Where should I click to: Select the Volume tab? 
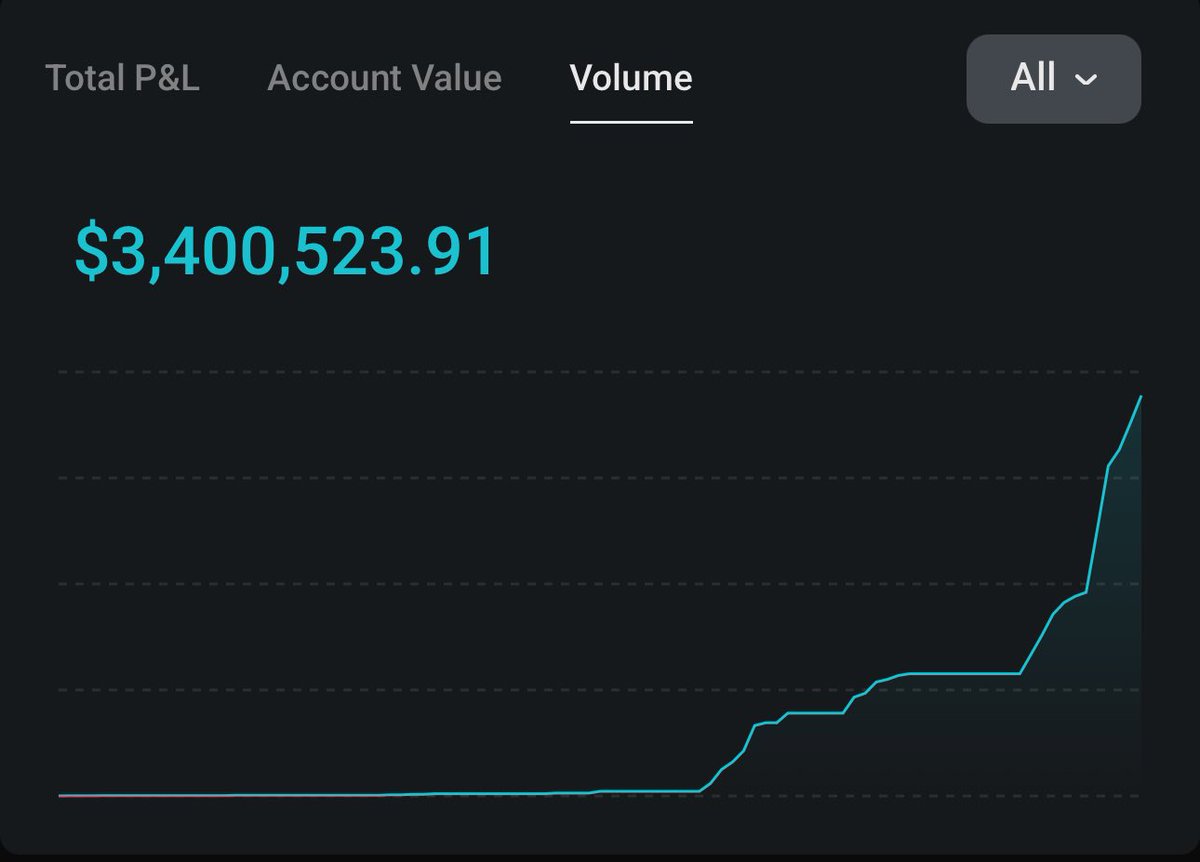(631, 78)
